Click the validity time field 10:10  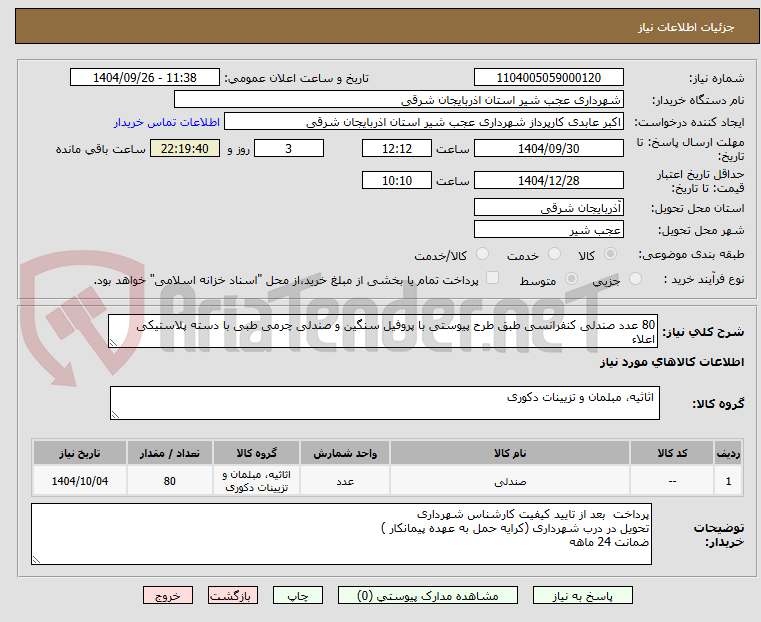397,180
